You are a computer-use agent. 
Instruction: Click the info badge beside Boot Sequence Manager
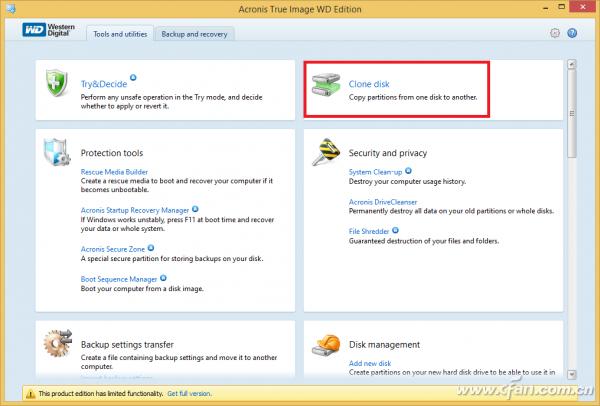(163, 278)
